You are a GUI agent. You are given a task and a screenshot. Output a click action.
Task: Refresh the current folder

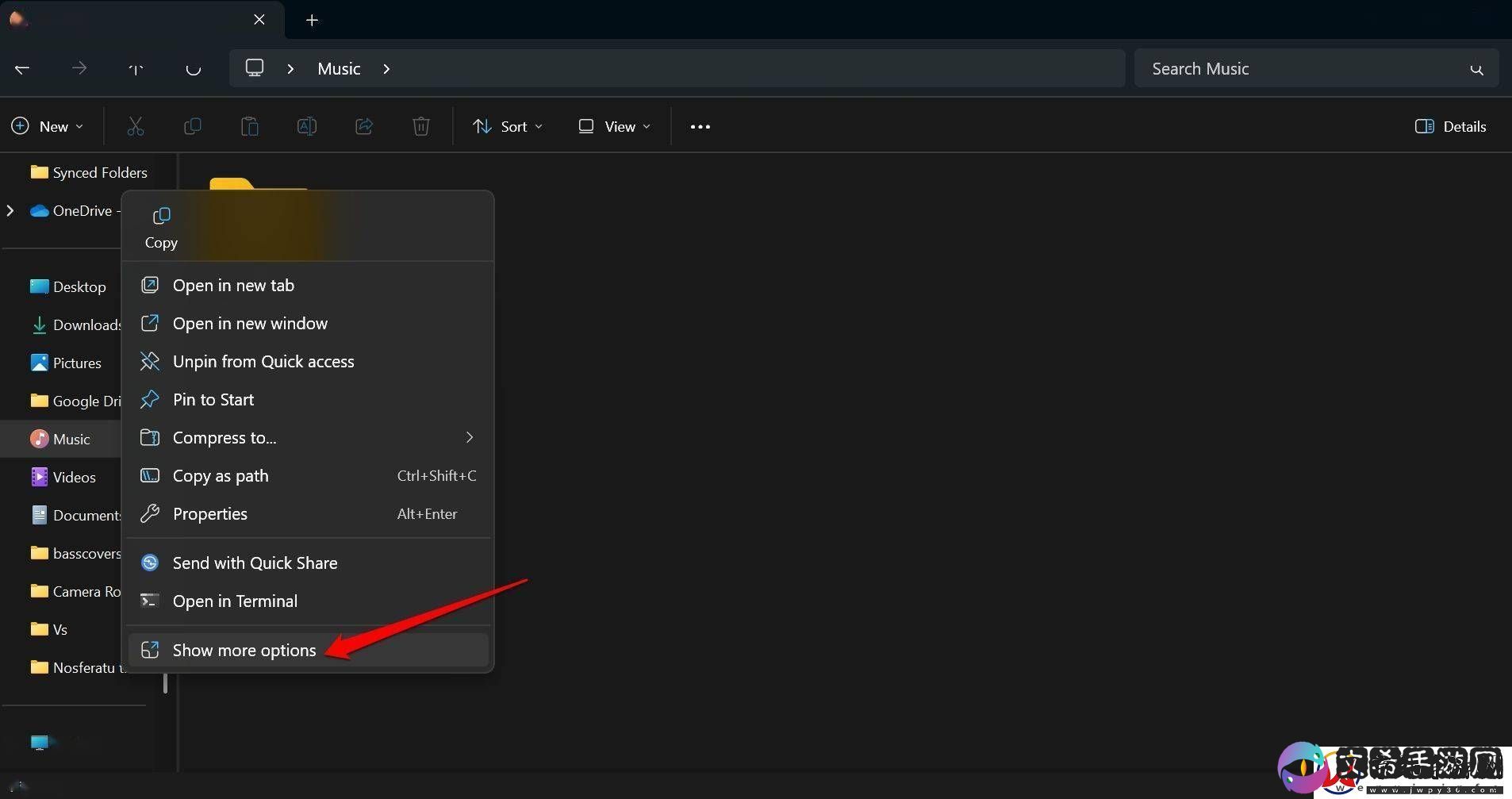click(x=193, y=69)
